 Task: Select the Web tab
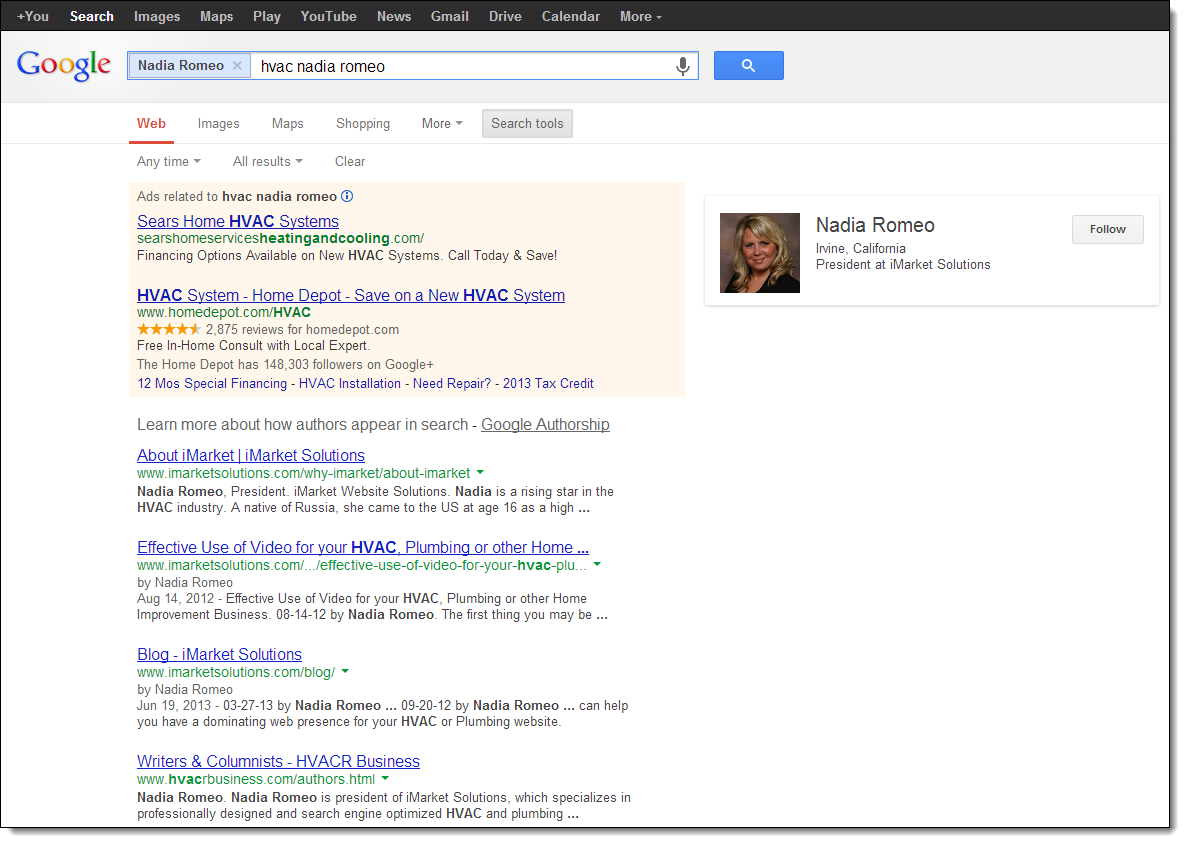[151, 124]
